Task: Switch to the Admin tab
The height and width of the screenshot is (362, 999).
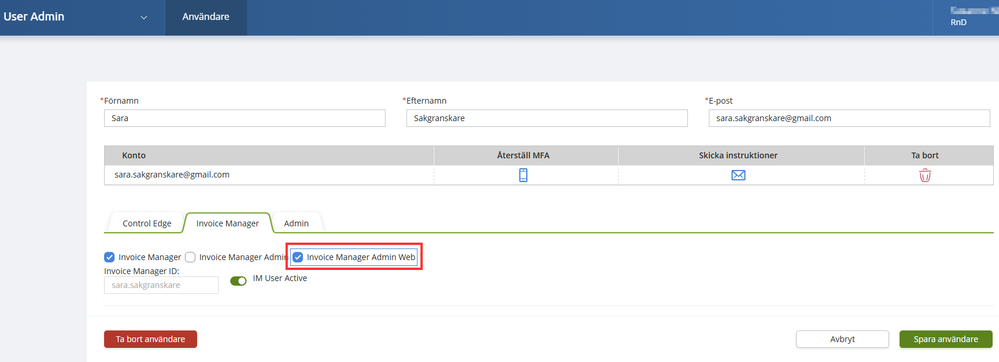Action: click(x=296, y=224)
